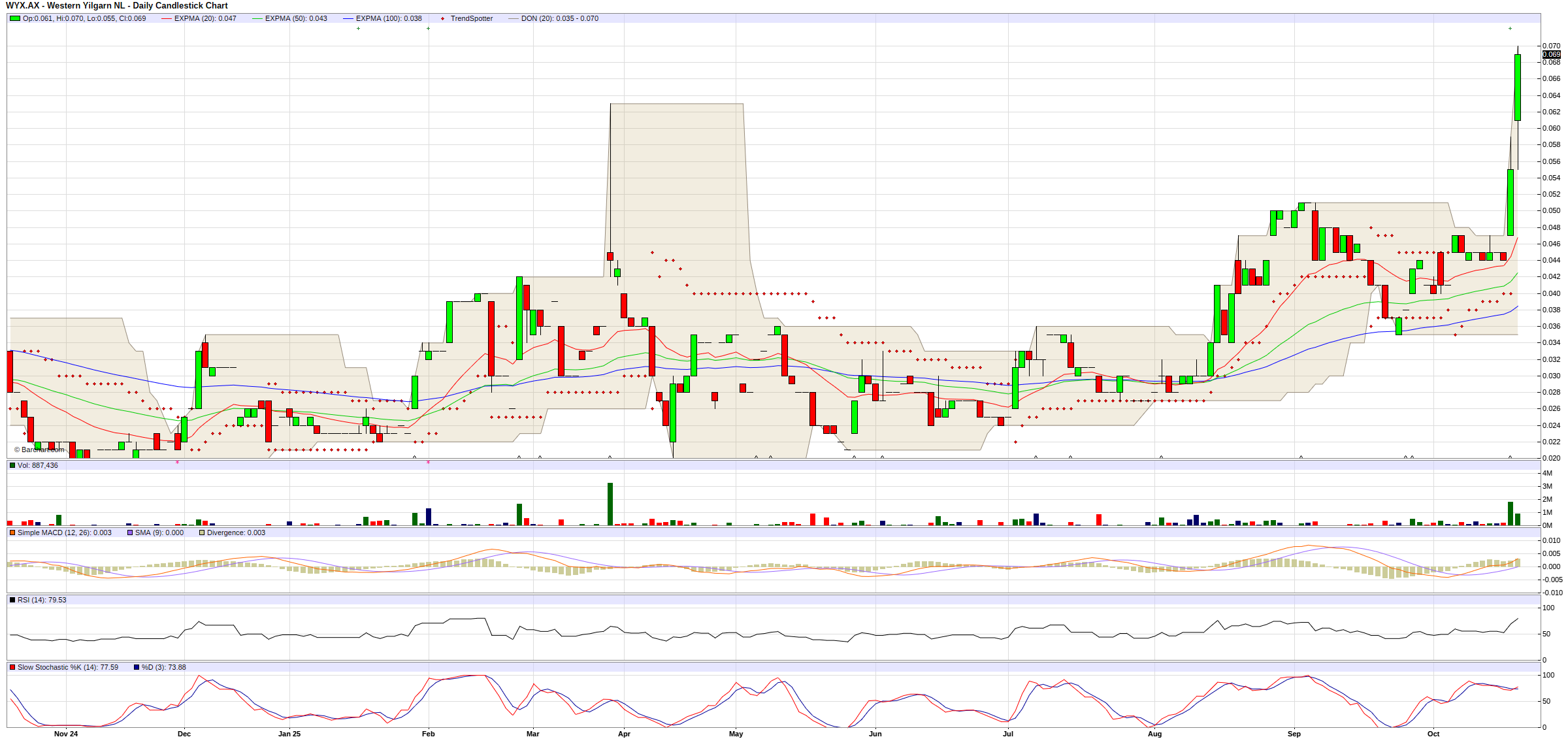Click the TrendSpotter red diamond marker
Screen dimensions: 1568x754
(443, 18)
